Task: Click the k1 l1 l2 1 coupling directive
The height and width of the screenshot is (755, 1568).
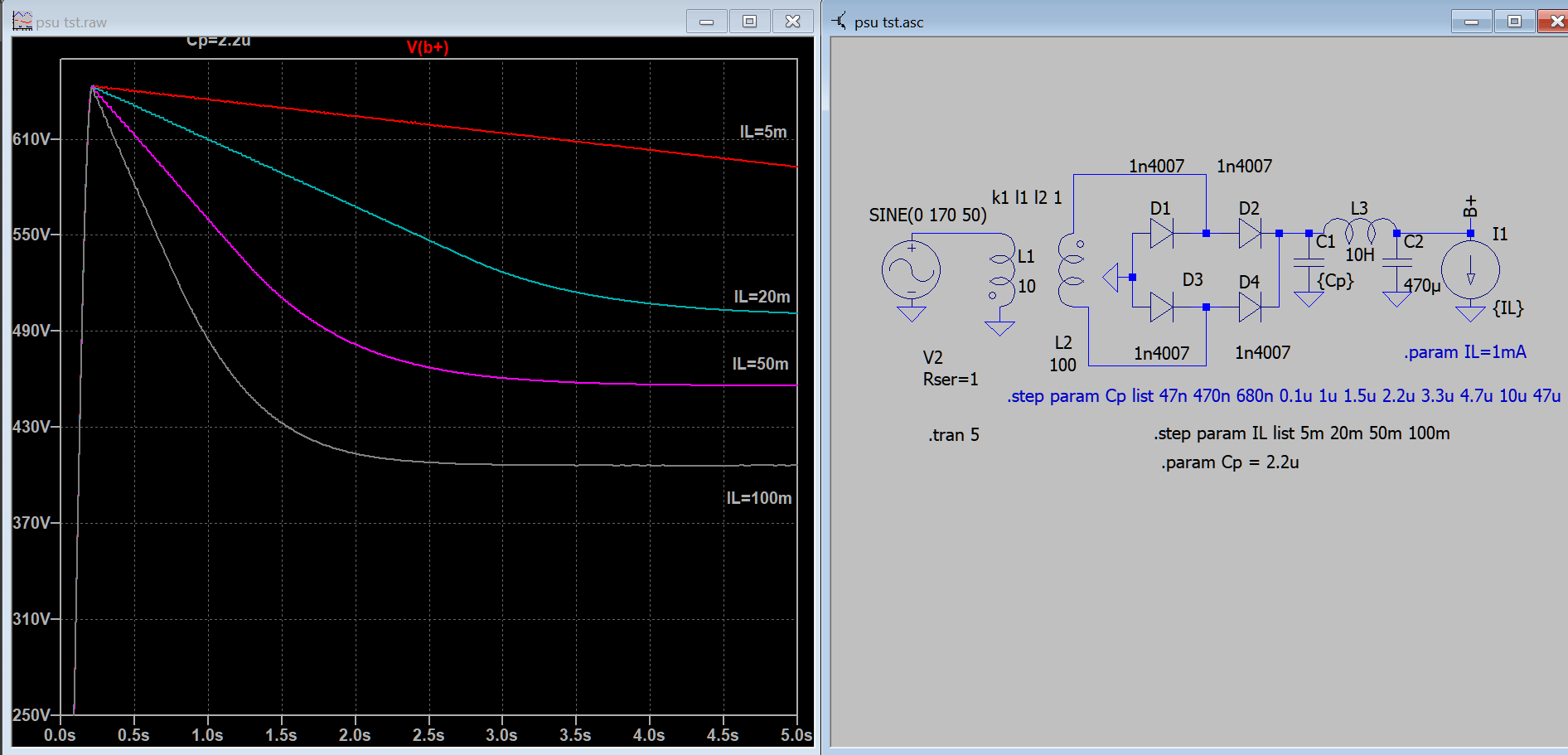Action: coord(1027,197)
